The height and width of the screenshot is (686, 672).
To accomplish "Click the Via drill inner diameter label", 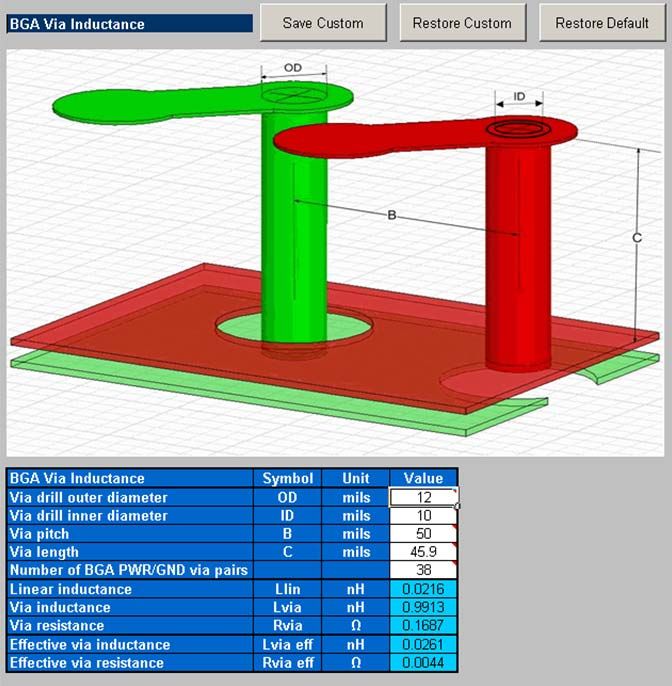I will [88, 515].
